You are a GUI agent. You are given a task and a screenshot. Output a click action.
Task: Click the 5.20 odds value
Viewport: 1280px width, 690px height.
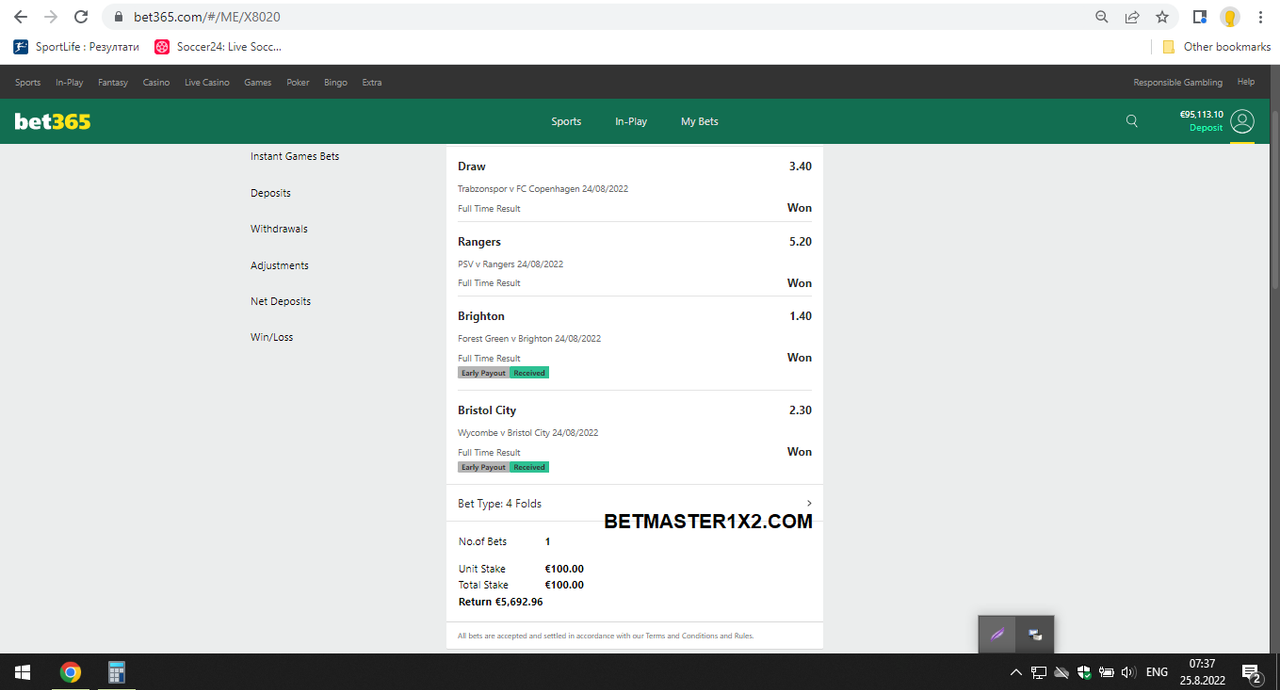[x=800, y=242]
